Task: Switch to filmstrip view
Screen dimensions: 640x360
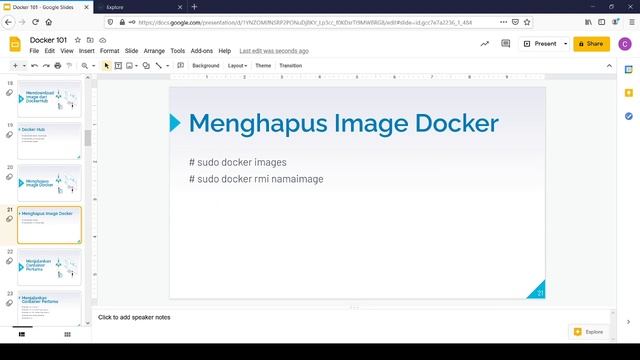Action: [22, 334]
